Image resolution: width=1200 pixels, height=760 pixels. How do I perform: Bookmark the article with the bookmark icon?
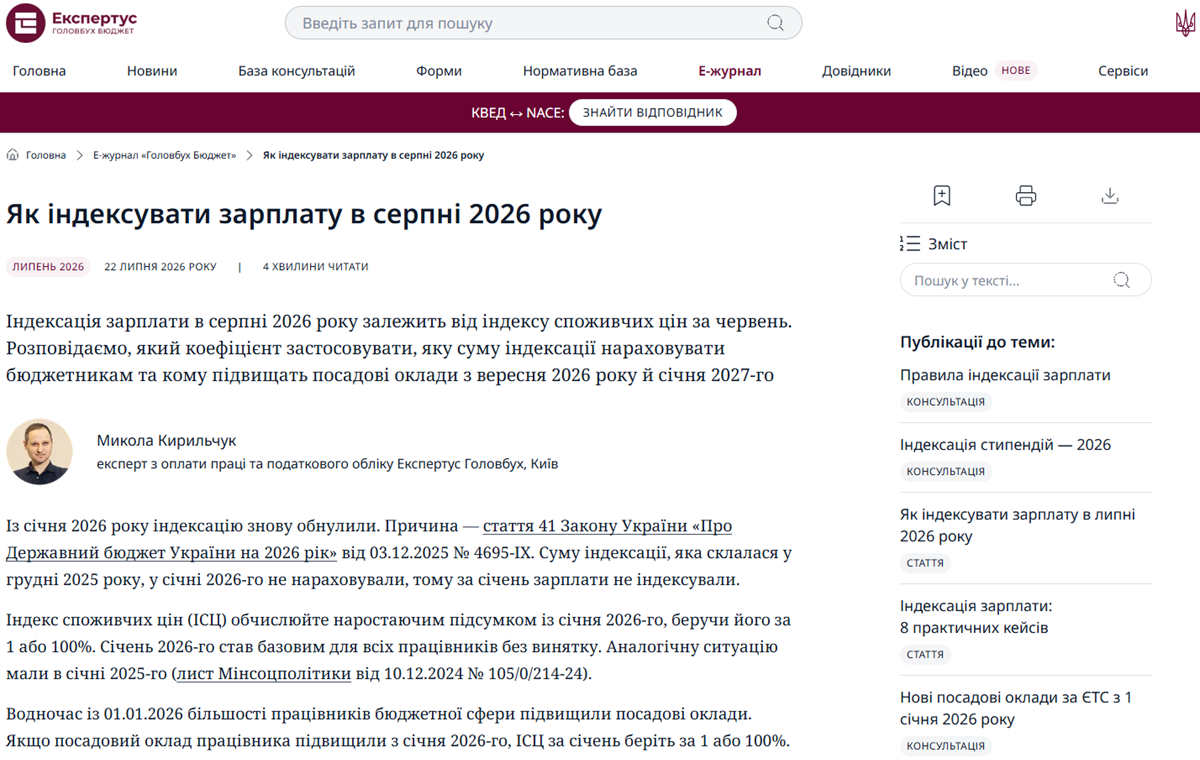[942, 196]
